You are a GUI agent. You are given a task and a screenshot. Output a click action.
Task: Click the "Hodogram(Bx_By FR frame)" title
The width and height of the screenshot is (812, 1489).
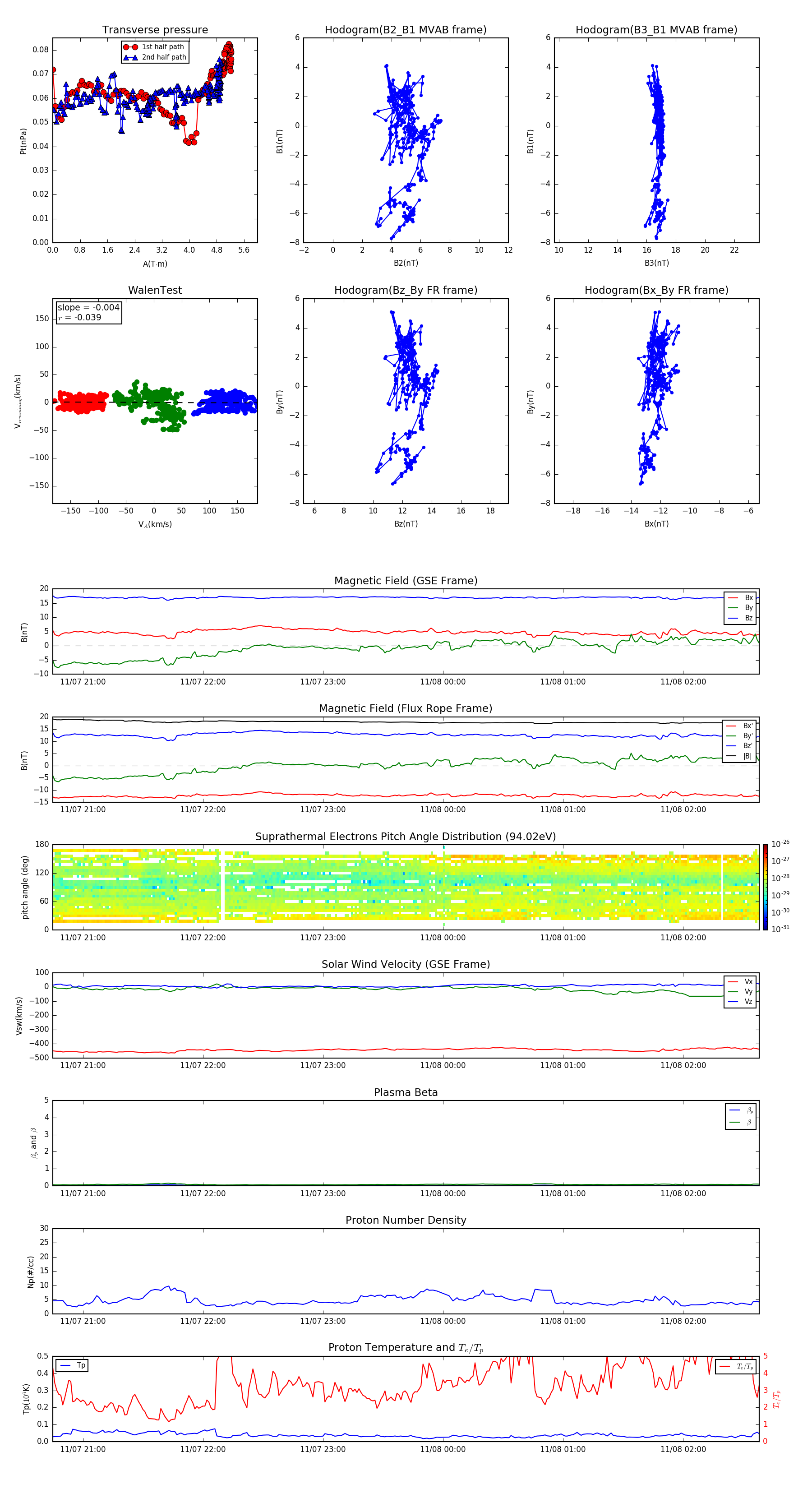click(x=656, y=290)
